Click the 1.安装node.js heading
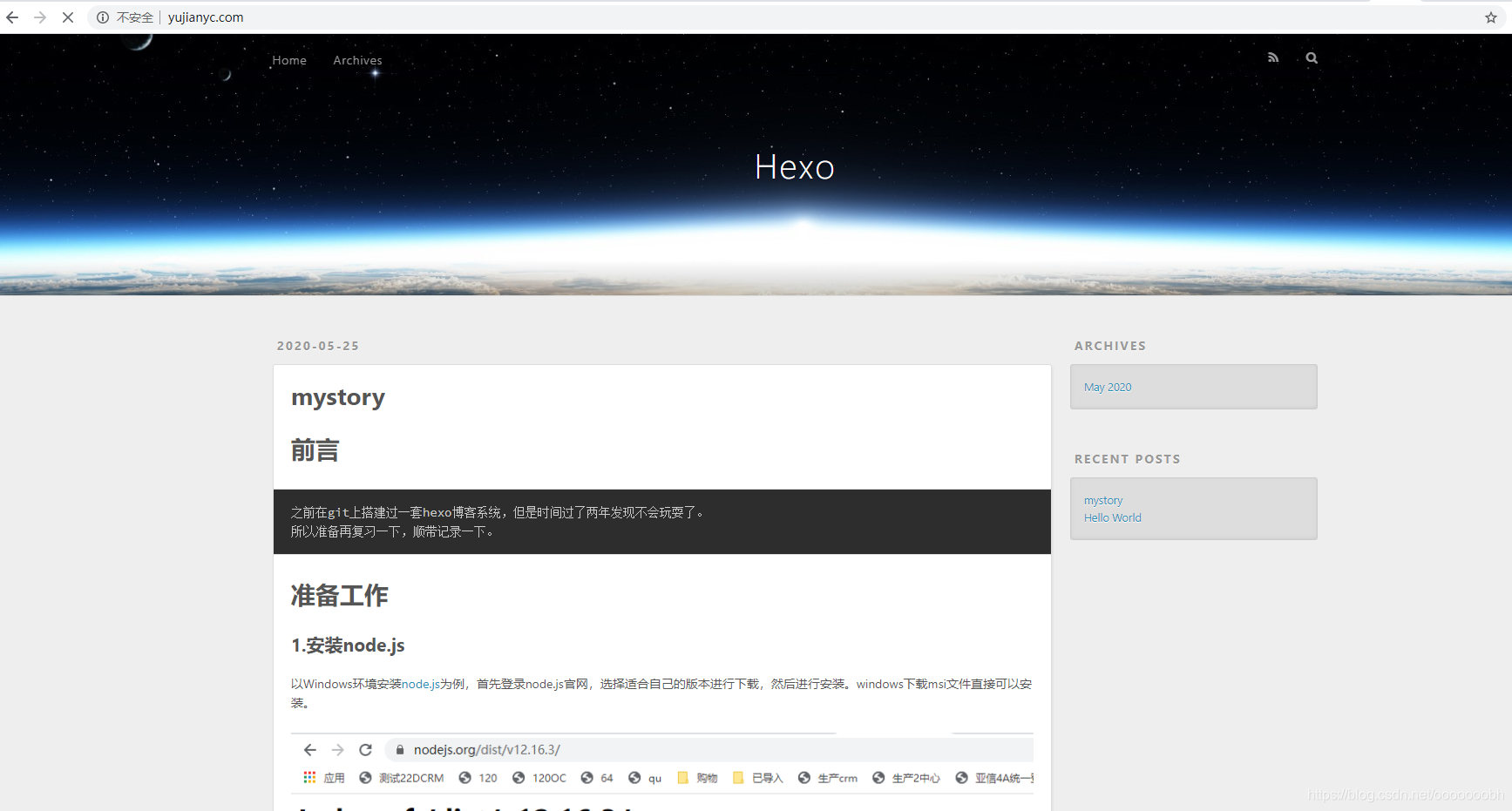 [x=348, y=645]
